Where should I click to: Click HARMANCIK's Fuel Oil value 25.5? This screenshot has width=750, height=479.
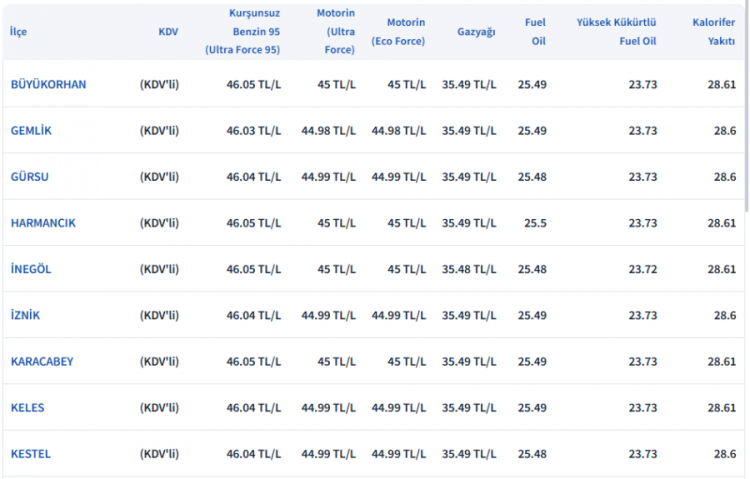(535, 223)
